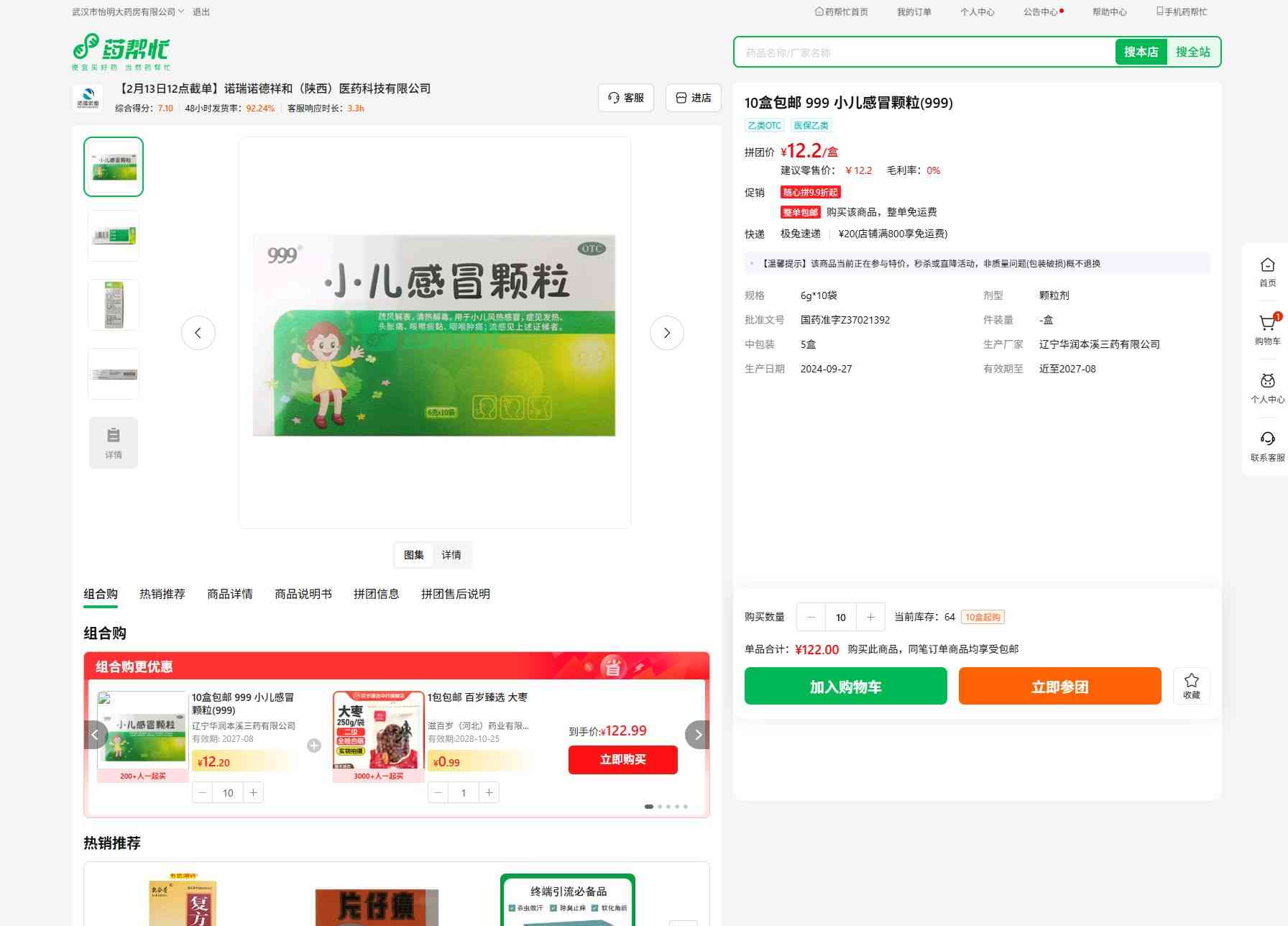Go to previous combo deal in carousel
The height and width of the screenshot is (926, 1288).
tap(96, 735)
